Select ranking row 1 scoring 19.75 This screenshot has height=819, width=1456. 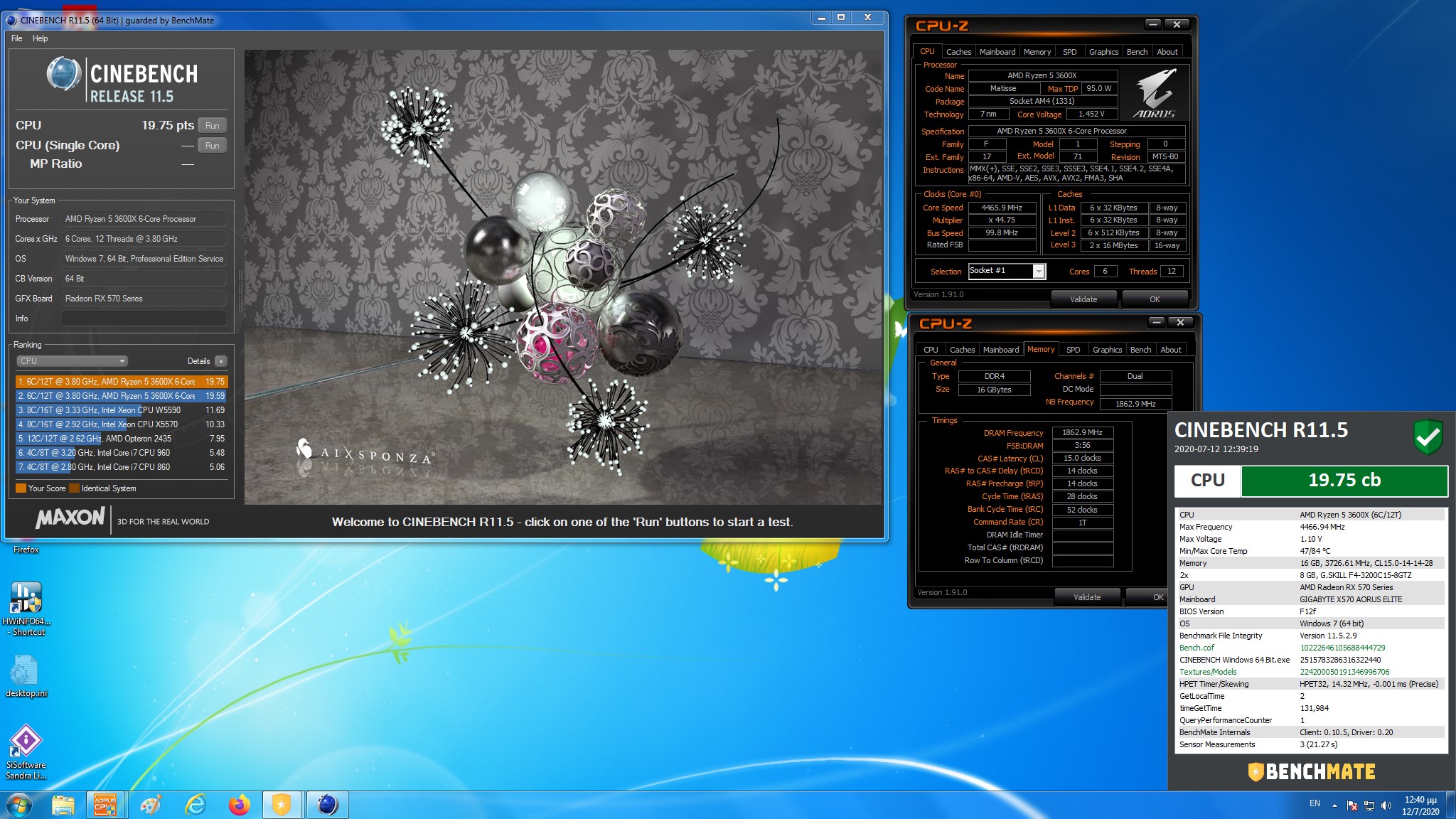pyautogui.click(x=122, y=382)
